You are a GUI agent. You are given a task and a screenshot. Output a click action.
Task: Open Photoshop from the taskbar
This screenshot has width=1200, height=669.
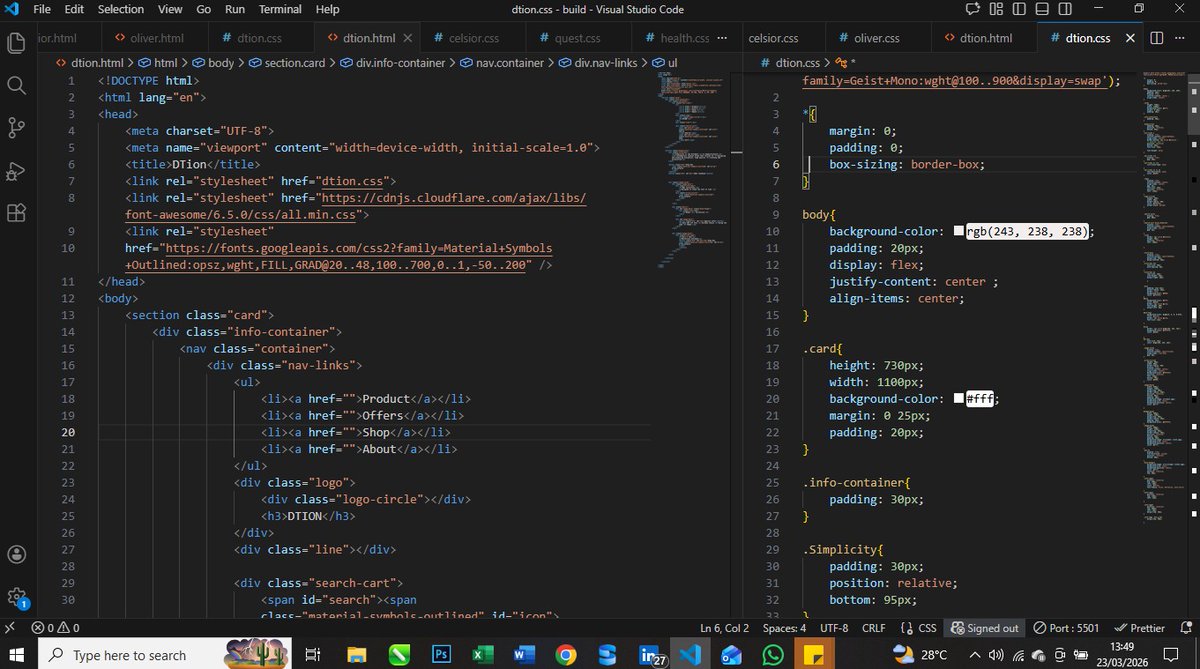click(441, 655)
